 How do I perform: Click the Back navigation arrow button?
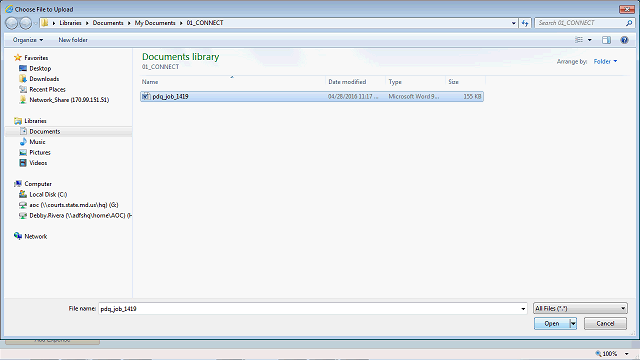point(12,23)
